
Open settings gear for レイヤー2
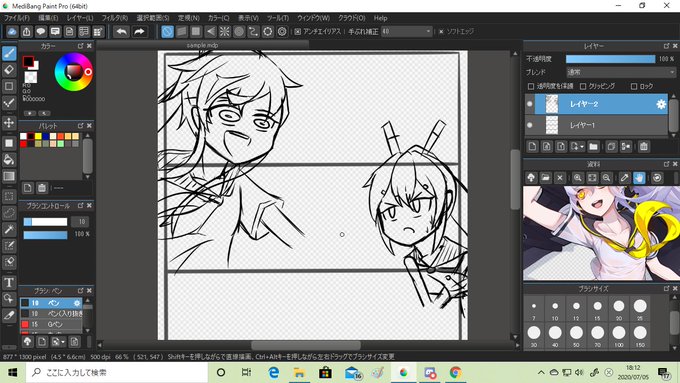tap(661, 104)
